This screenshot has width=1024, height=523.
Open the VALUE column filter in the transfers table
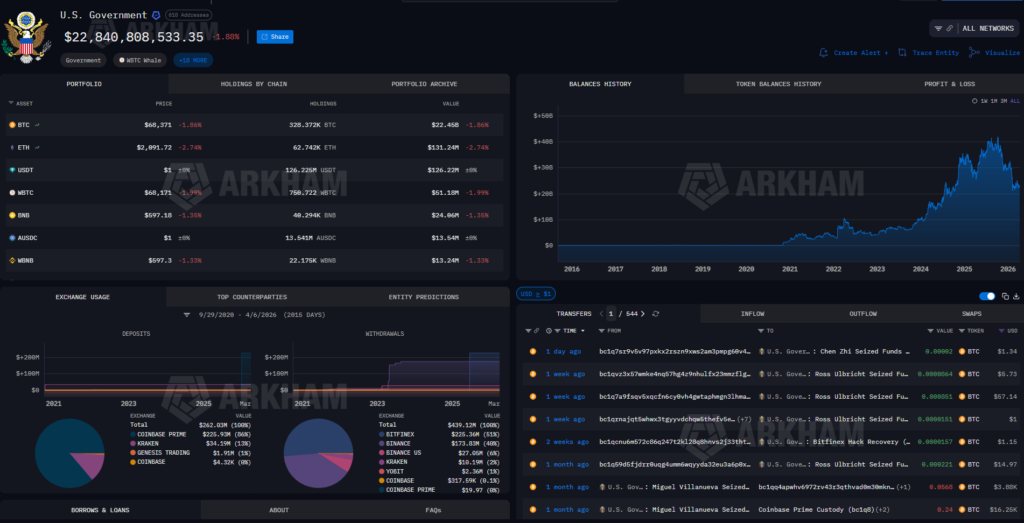(931, 331)
